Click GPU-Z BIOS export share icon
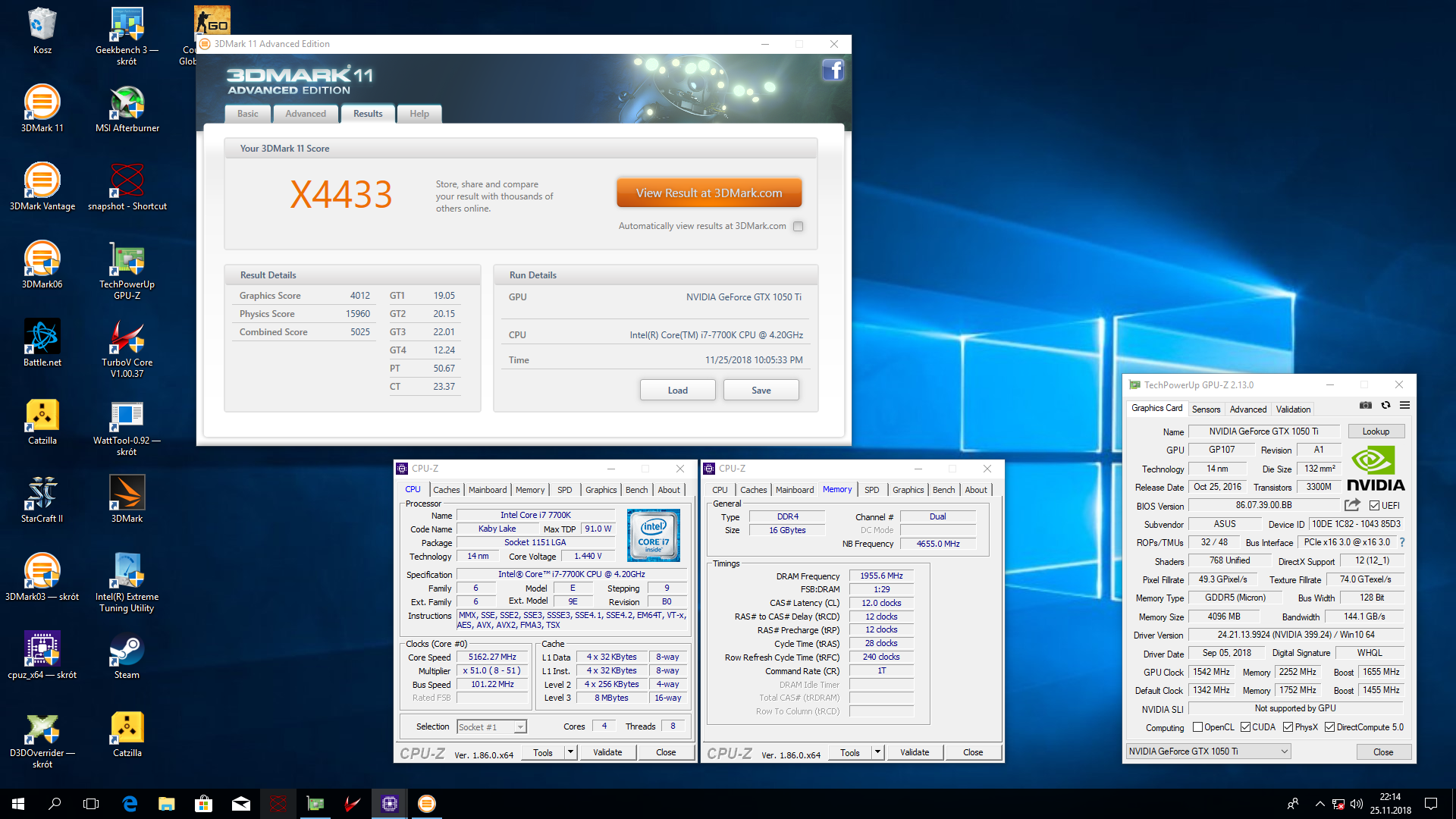Screen dimensions: 1456x819 [x=1353, y=505]
